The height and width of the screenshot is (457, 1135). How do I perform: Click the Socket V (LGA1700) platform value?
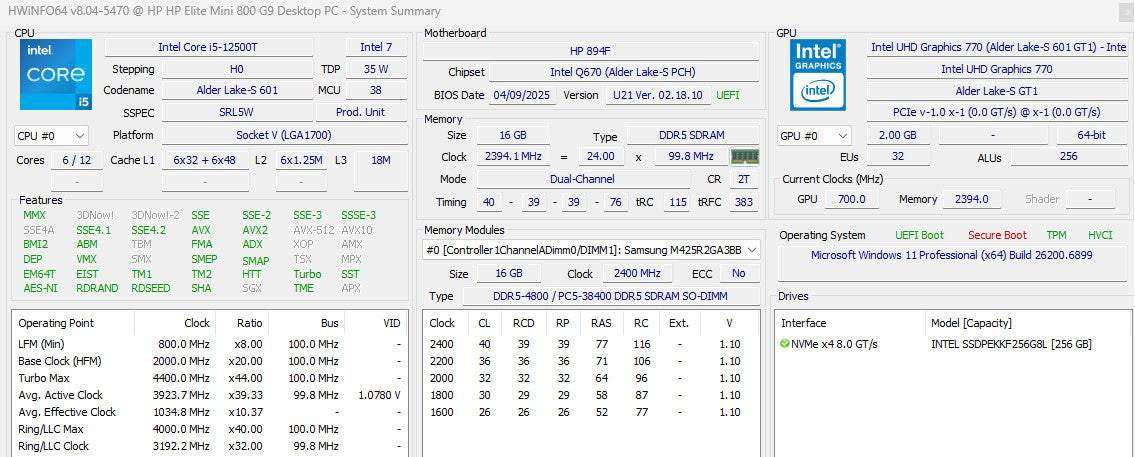tap(284, 135)
